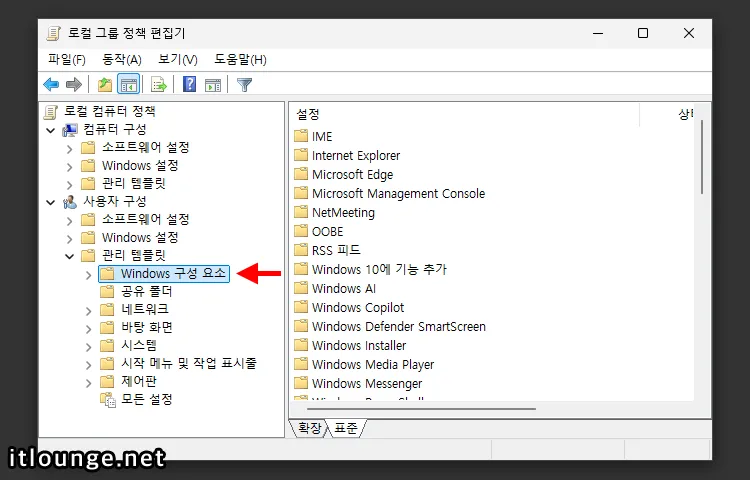This screenshot has height=480, width=750.
Task: Click folder icon next to Windows AI
Action: 301,288
